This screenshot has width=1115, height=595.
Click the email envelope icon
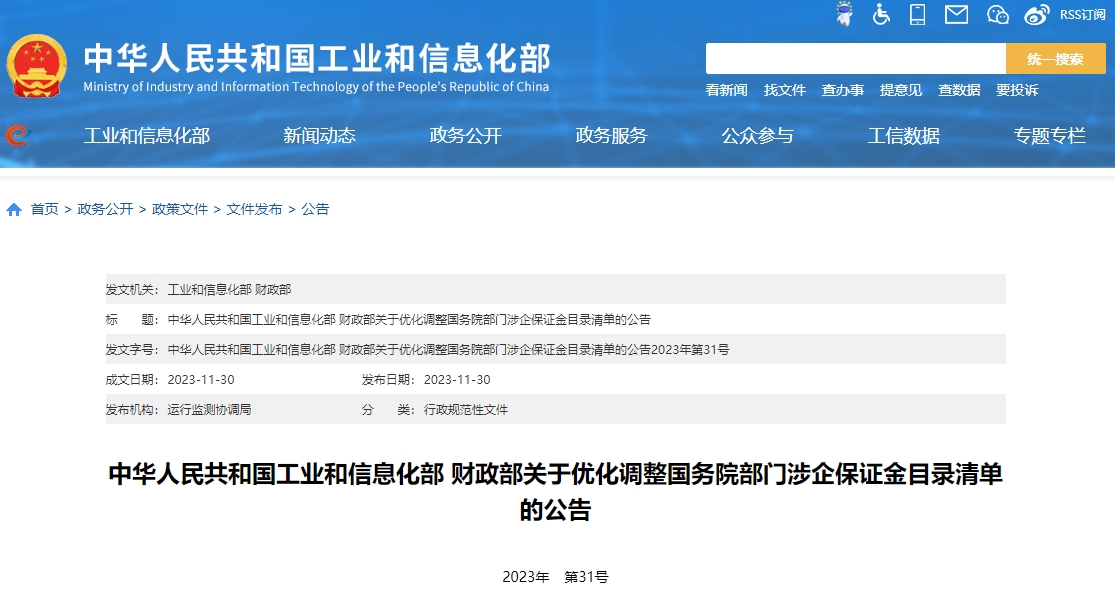(957, 14)
